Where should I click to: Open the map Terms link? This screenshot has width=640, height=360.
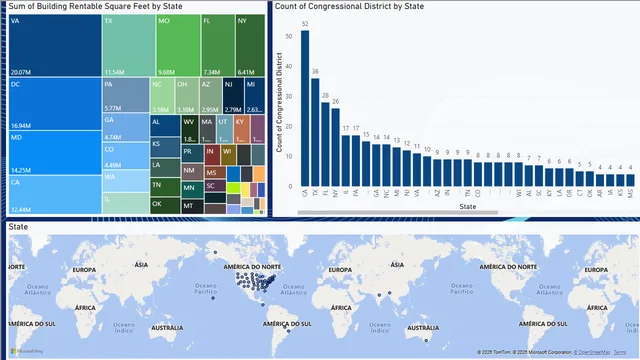pyautogui.click(x=620, y=352)
